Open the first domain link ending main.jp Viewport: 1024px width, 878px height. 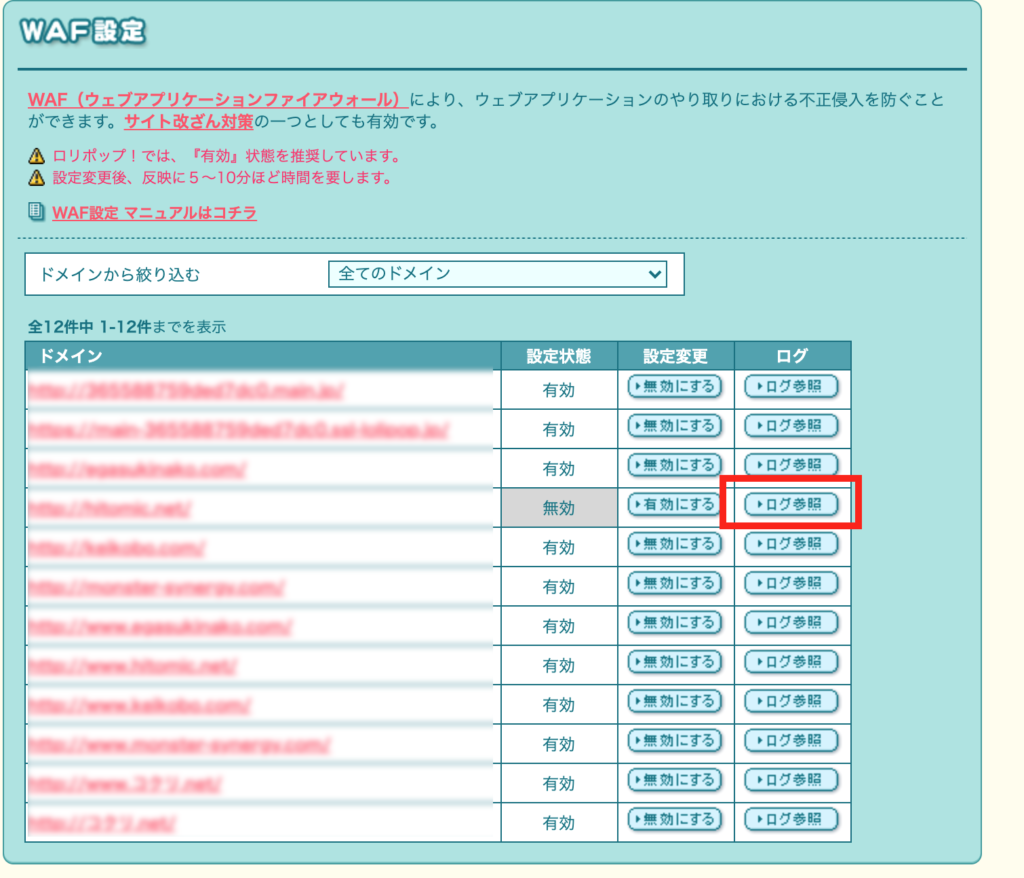point(186,390)
